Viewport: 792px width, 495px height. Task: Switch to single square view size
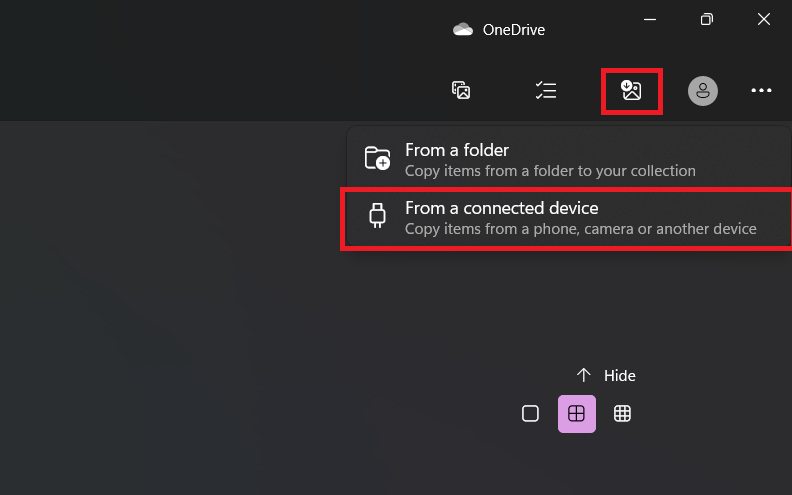(x=530, y=414)
